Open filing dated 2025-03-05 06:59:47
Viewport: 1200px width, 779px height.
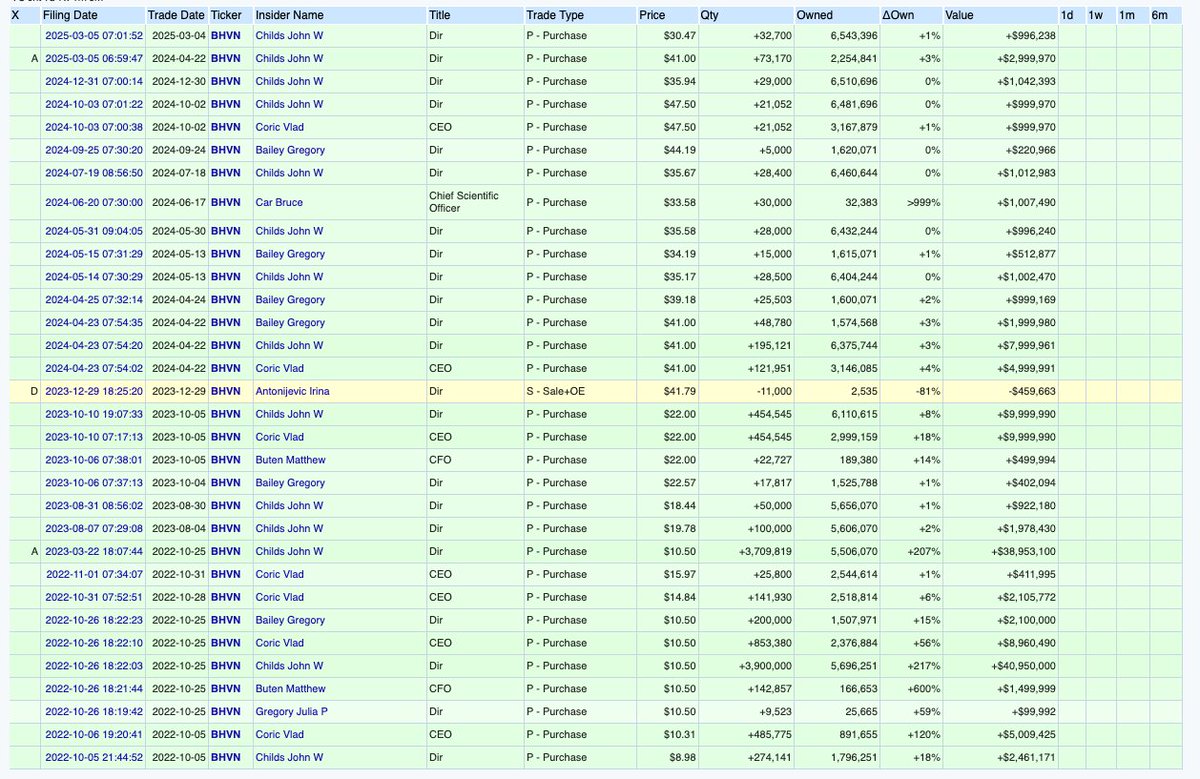point(94,58)
